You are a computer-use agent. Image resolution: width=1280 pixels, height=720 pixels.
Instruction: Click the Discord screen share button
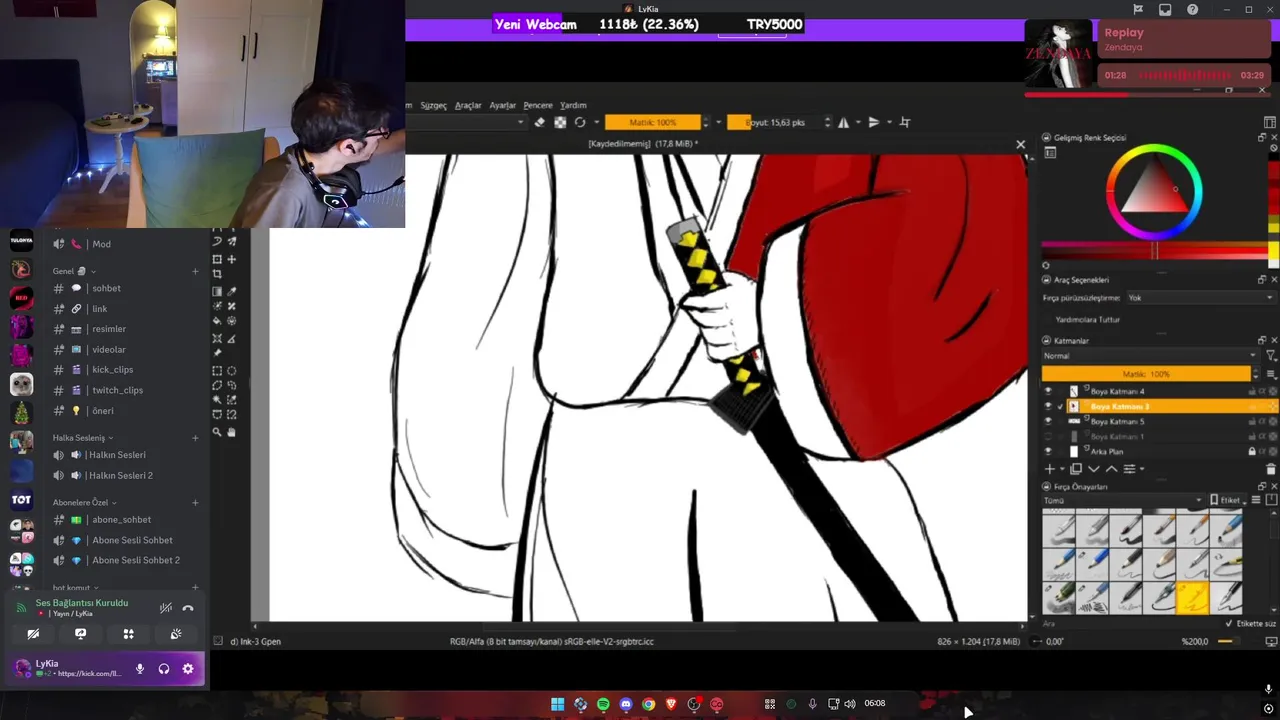(x=81, y=634)
